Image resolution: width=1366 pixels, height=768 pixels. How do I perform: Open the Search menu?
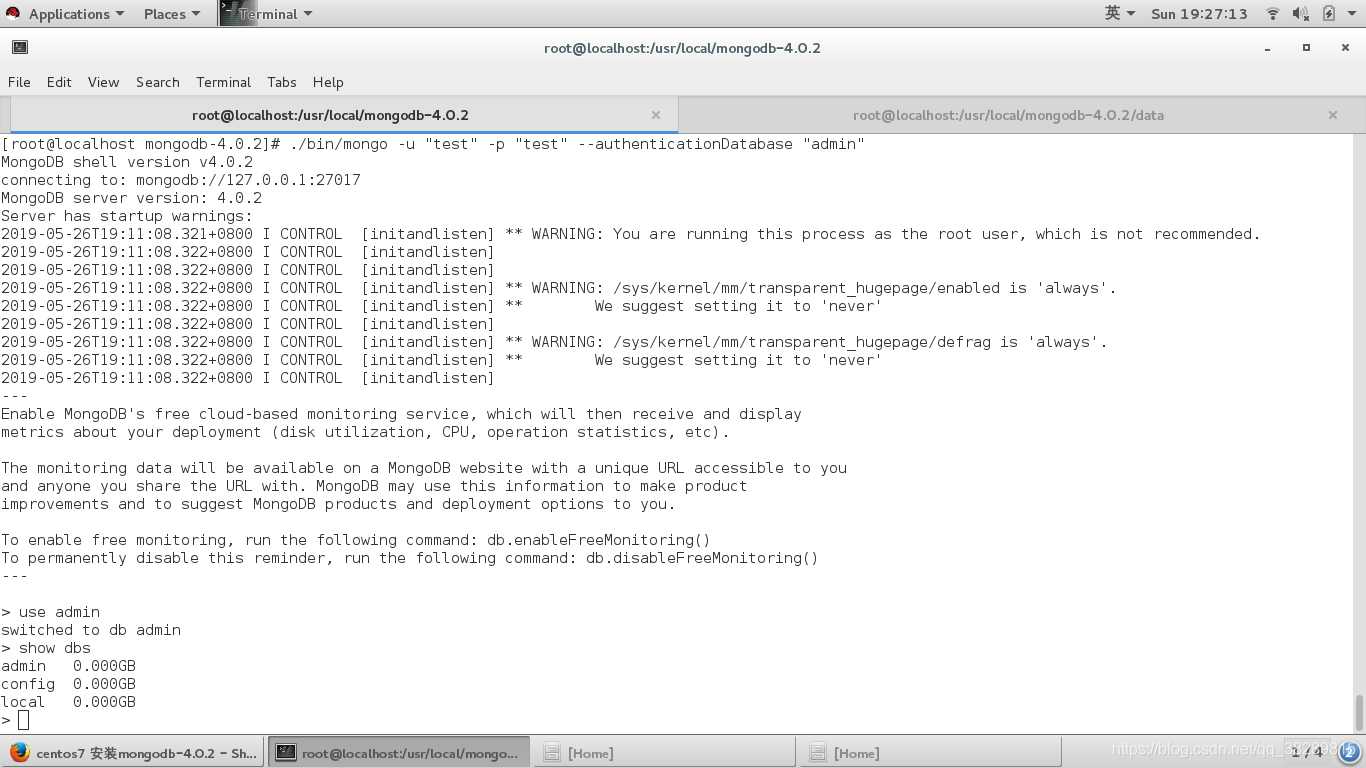coord(158,82)
